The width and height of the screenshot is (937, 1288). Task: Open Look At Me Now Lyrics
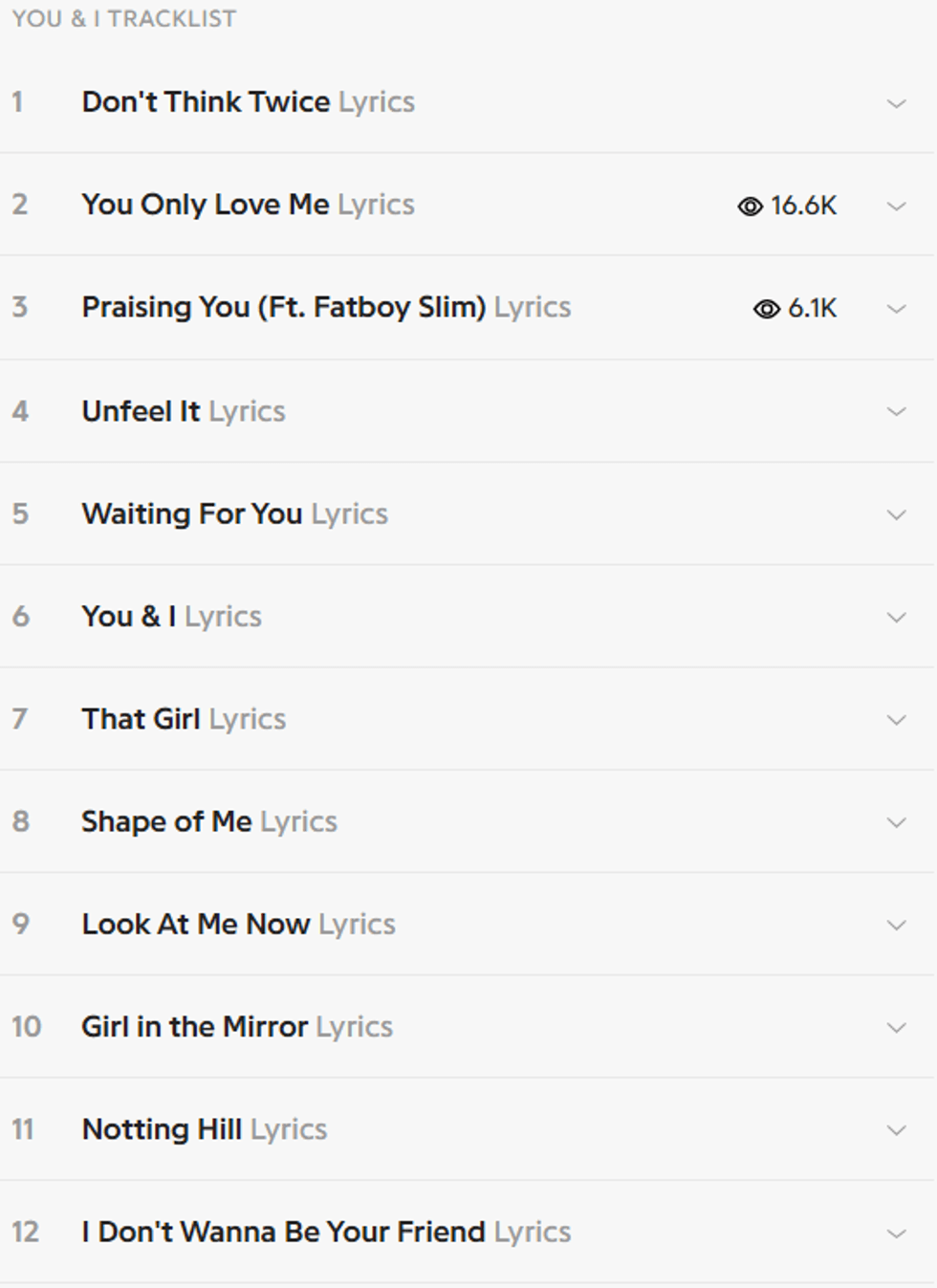pyautogui.click(x=238, y=925)
